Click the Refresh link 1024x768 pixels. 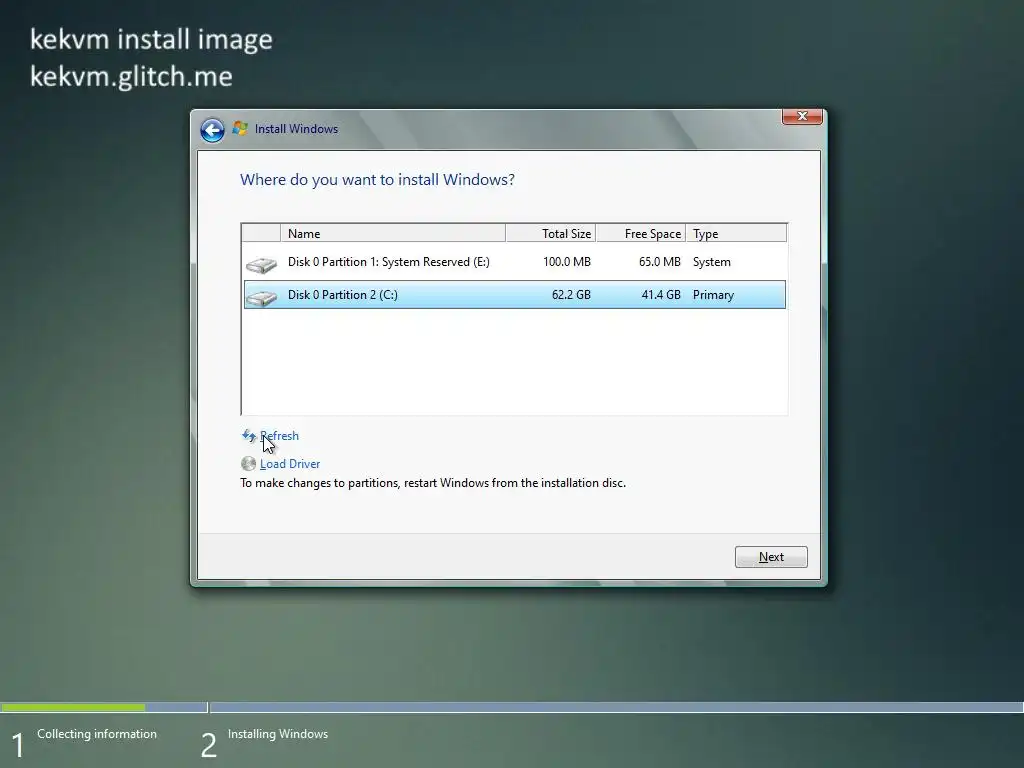[x=280, y=436]
